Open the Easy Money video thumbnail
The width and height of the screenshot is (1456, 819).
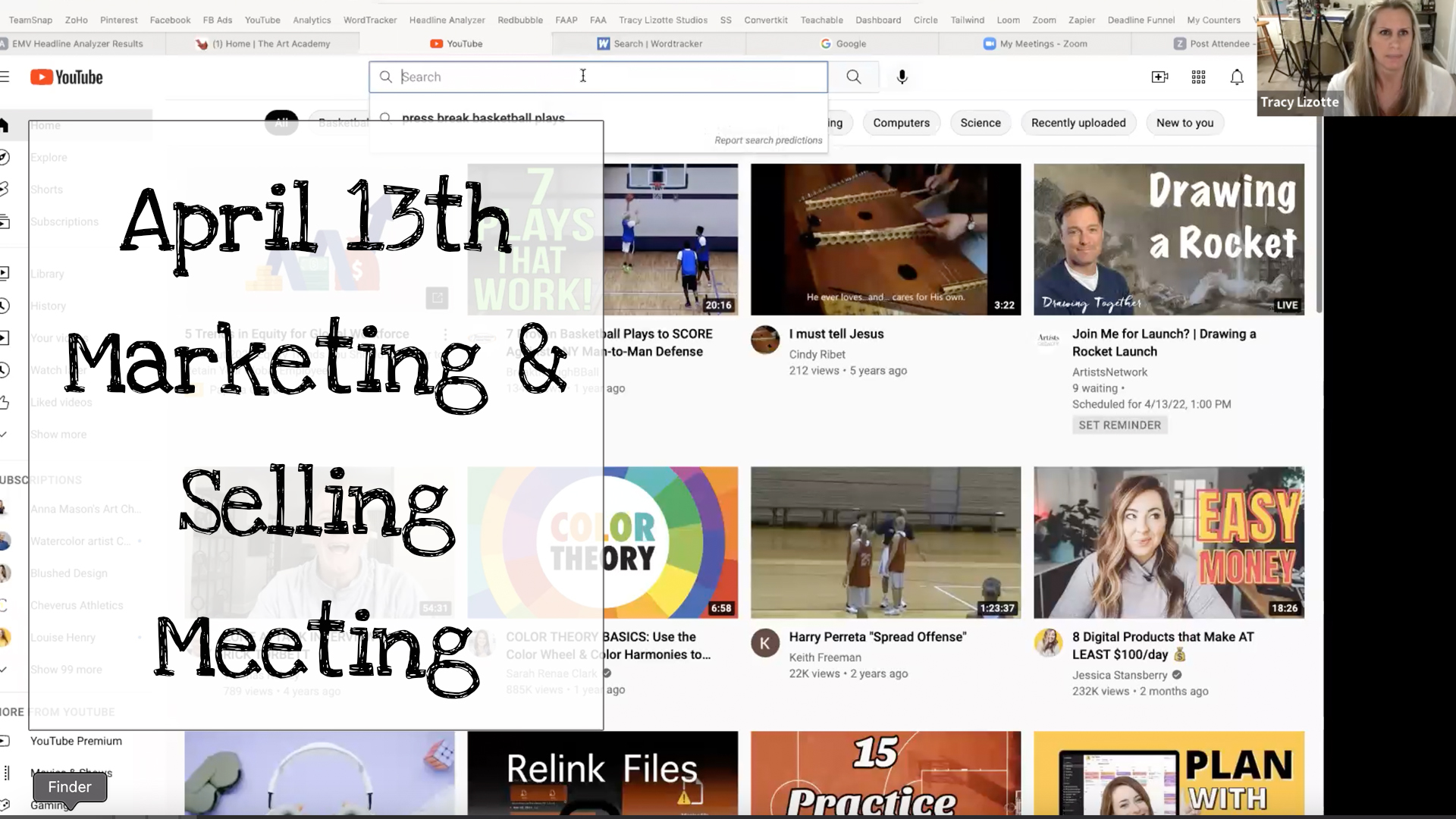(x=1169, y=542)
